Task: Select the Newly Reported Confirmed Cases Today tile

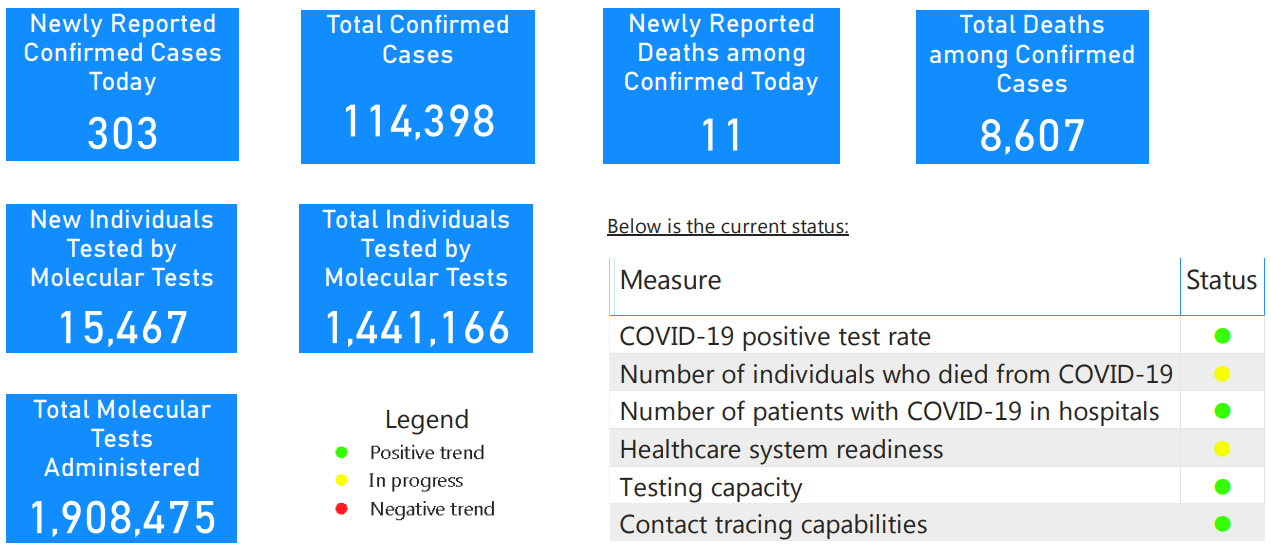Action: point(122,85)
